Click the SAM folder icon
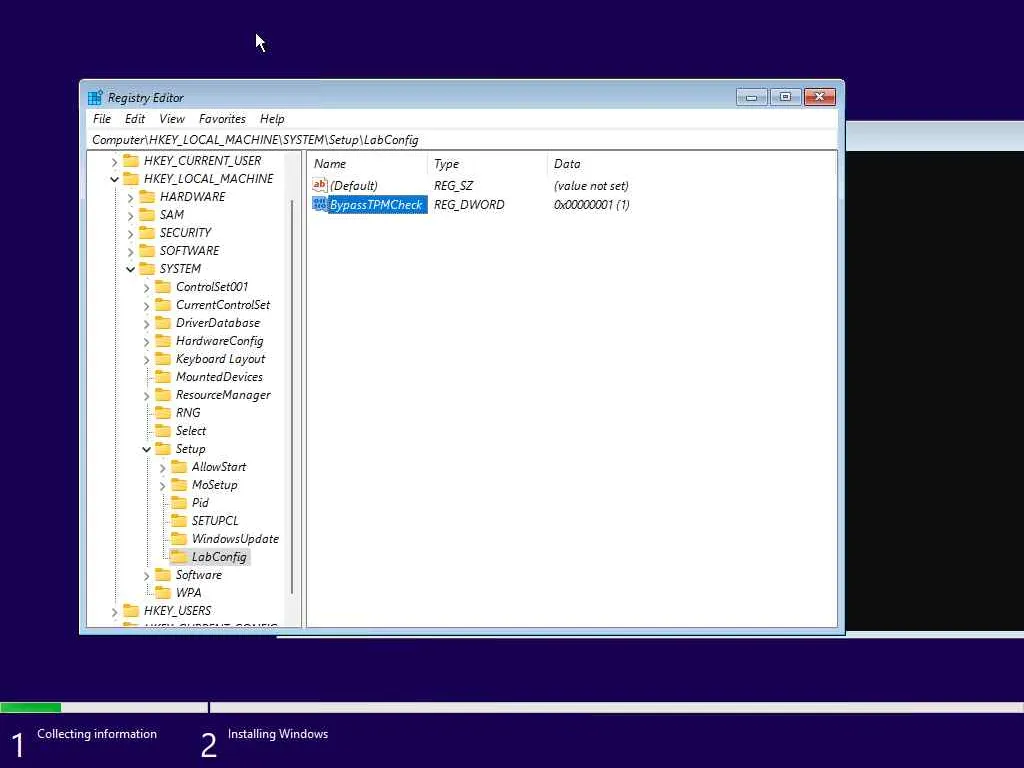 (148, 215)
